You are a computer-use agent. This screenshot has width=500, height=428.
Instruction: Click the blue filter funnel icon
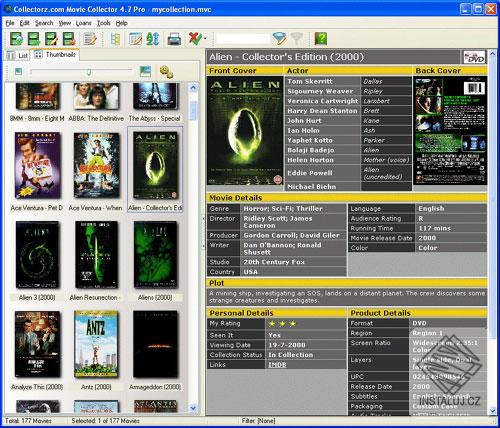[279, 39]
